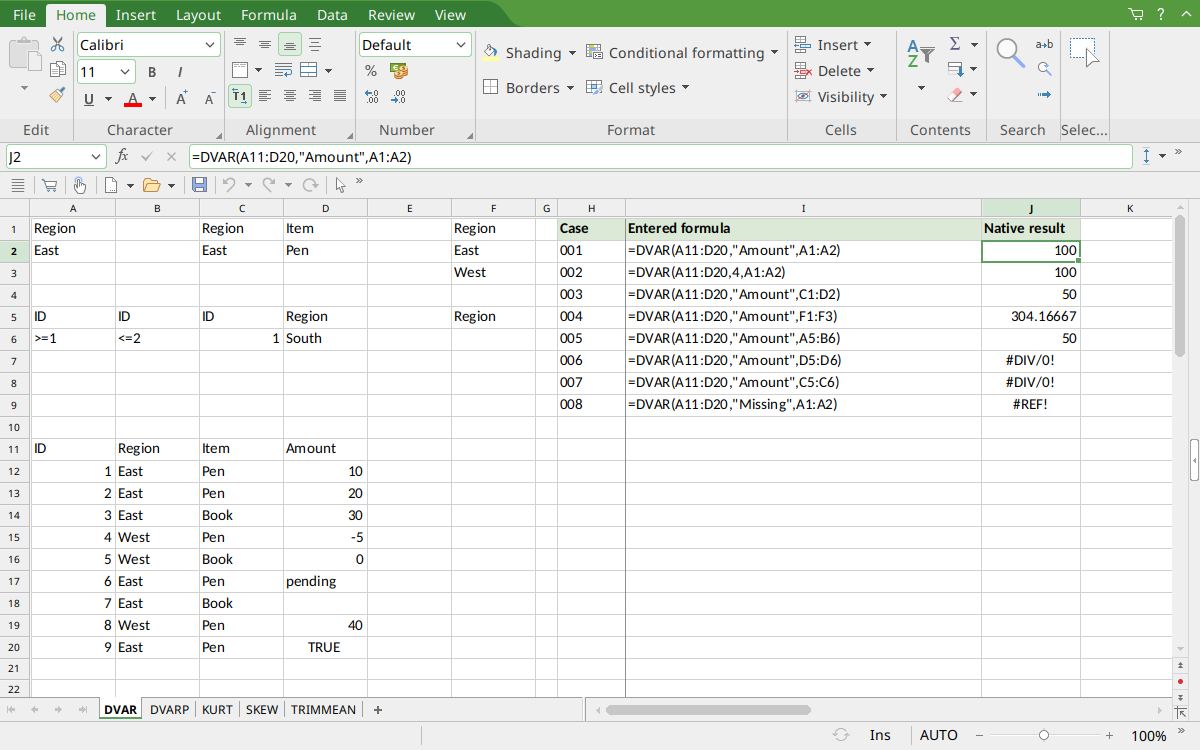Select the Clone formatting paintbrush
This screenshot has height=750, width=1200.
(x=57, y=94)
